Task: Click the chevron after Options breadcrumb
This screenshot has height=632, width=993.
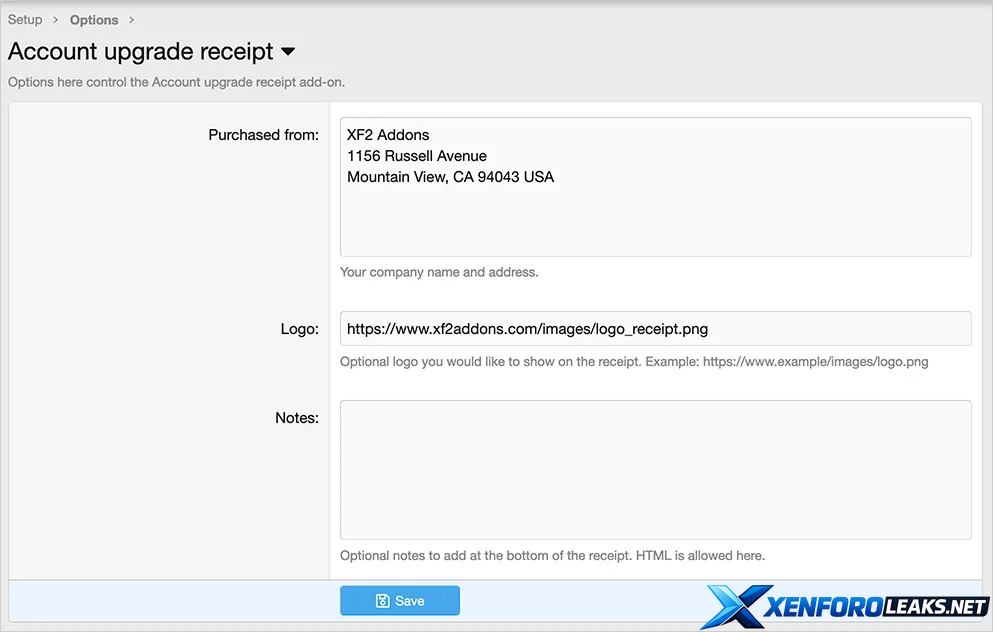Action: coord(132,20)
